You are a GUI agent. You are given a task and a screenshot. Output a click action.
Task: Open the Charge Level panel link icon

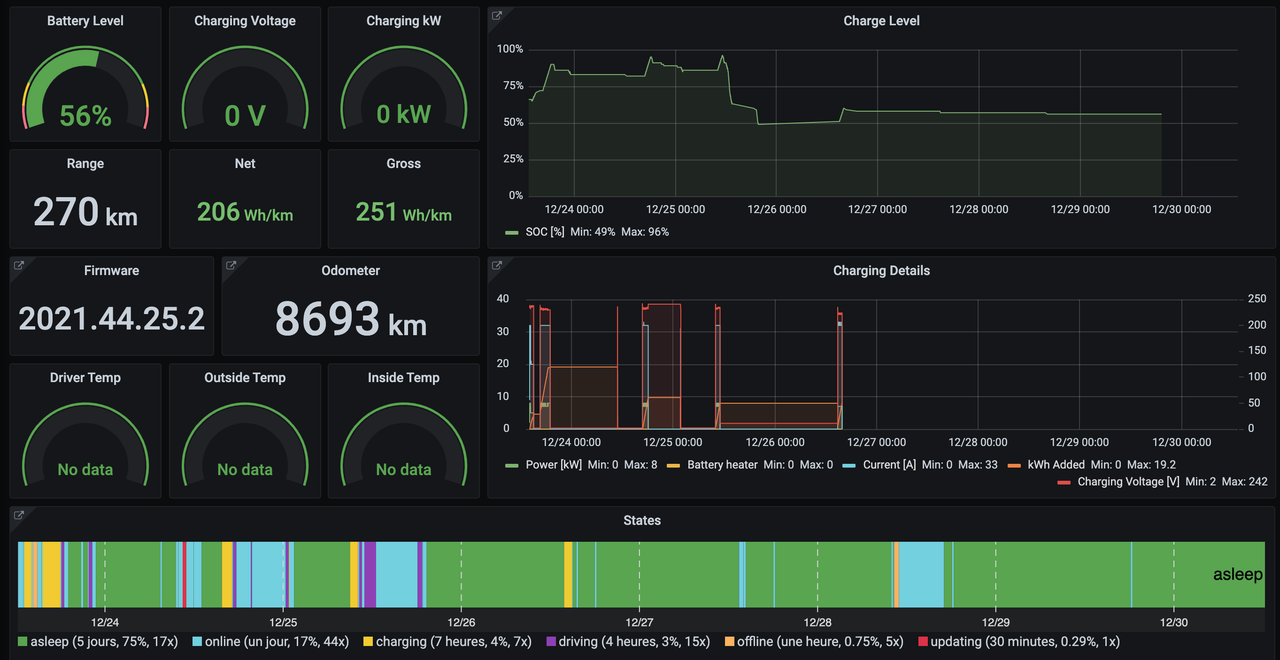coord(497,15)
